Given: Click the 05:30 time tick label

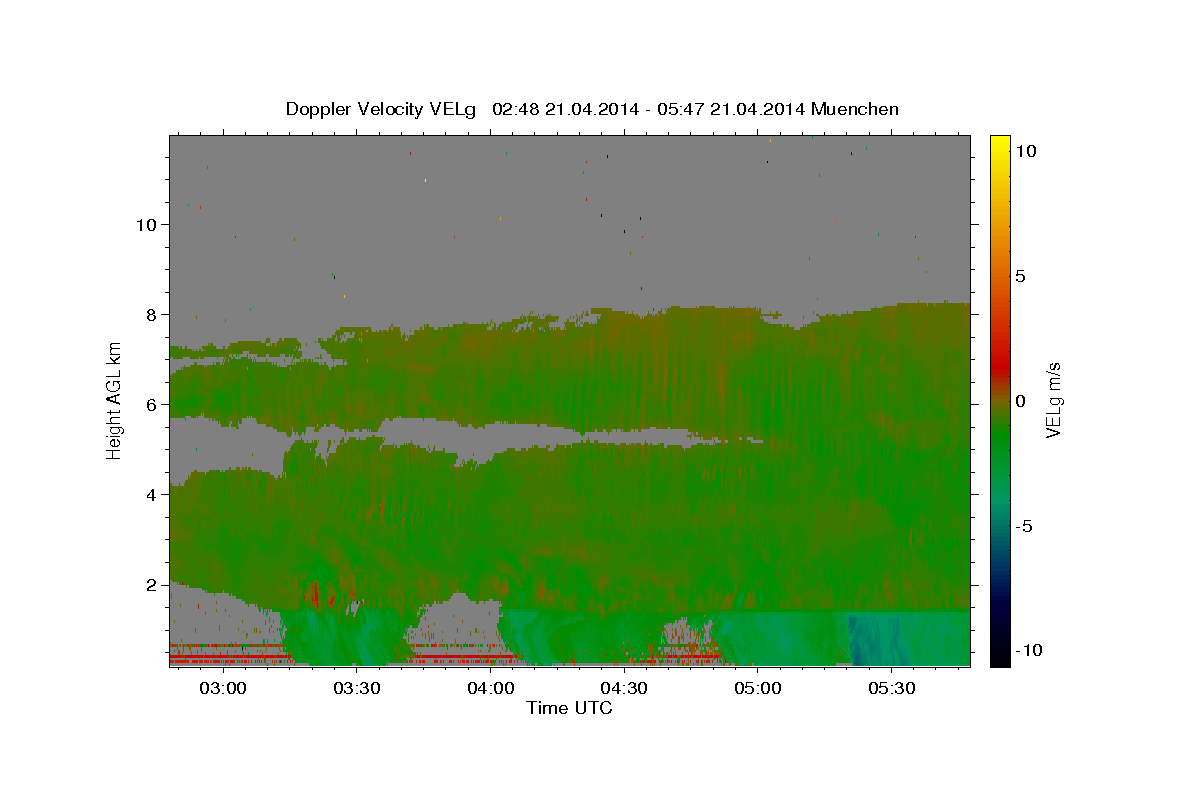Looking at the screenshot, I should click(x=892, y=689).
